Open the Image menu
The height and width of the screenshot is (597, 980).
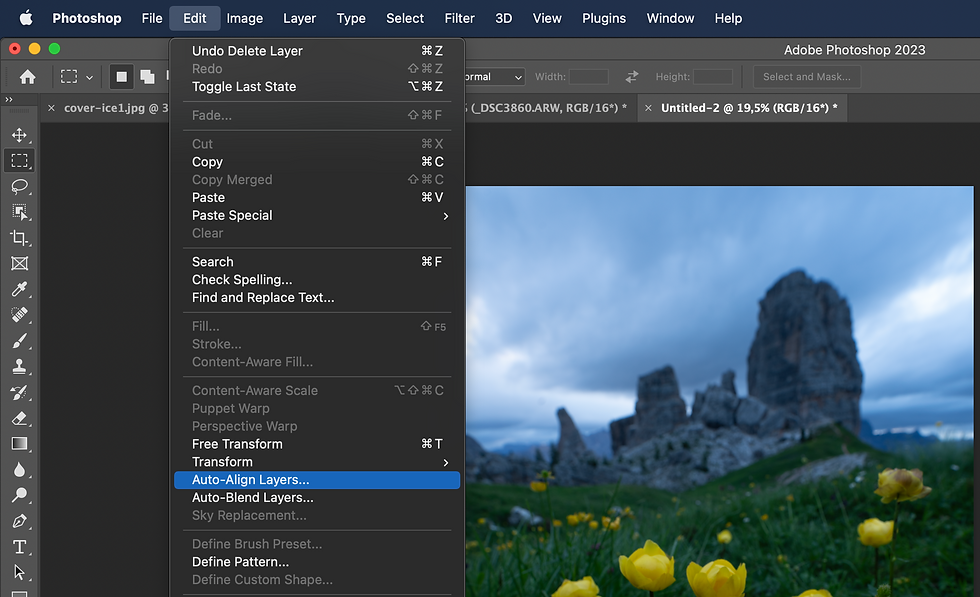tap(244, 18)
